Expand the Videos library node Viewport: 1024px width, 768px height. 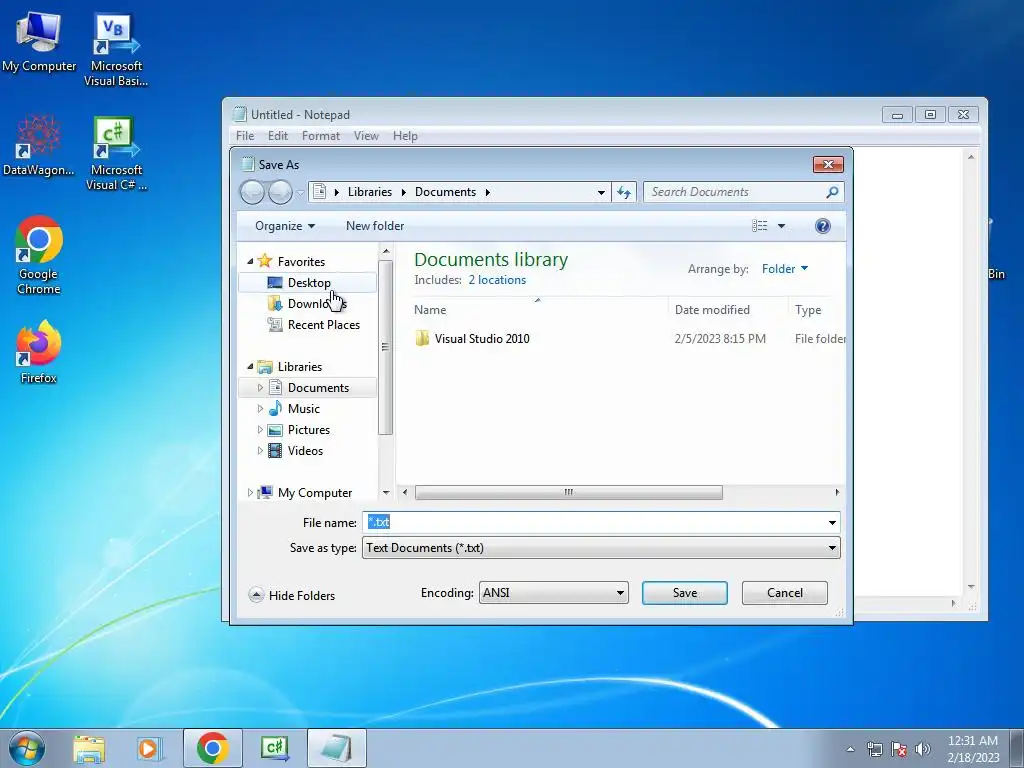pos(260,451)
